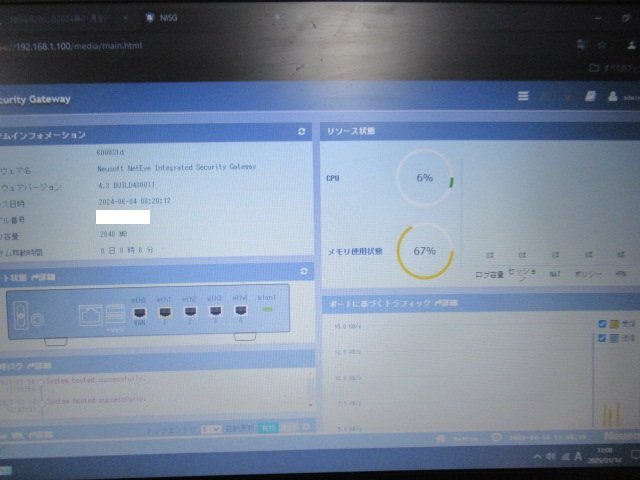Click the log panel scrollbar down arrow
The image size is (640, 480).
pyautogui.click(x=311, y=405)
